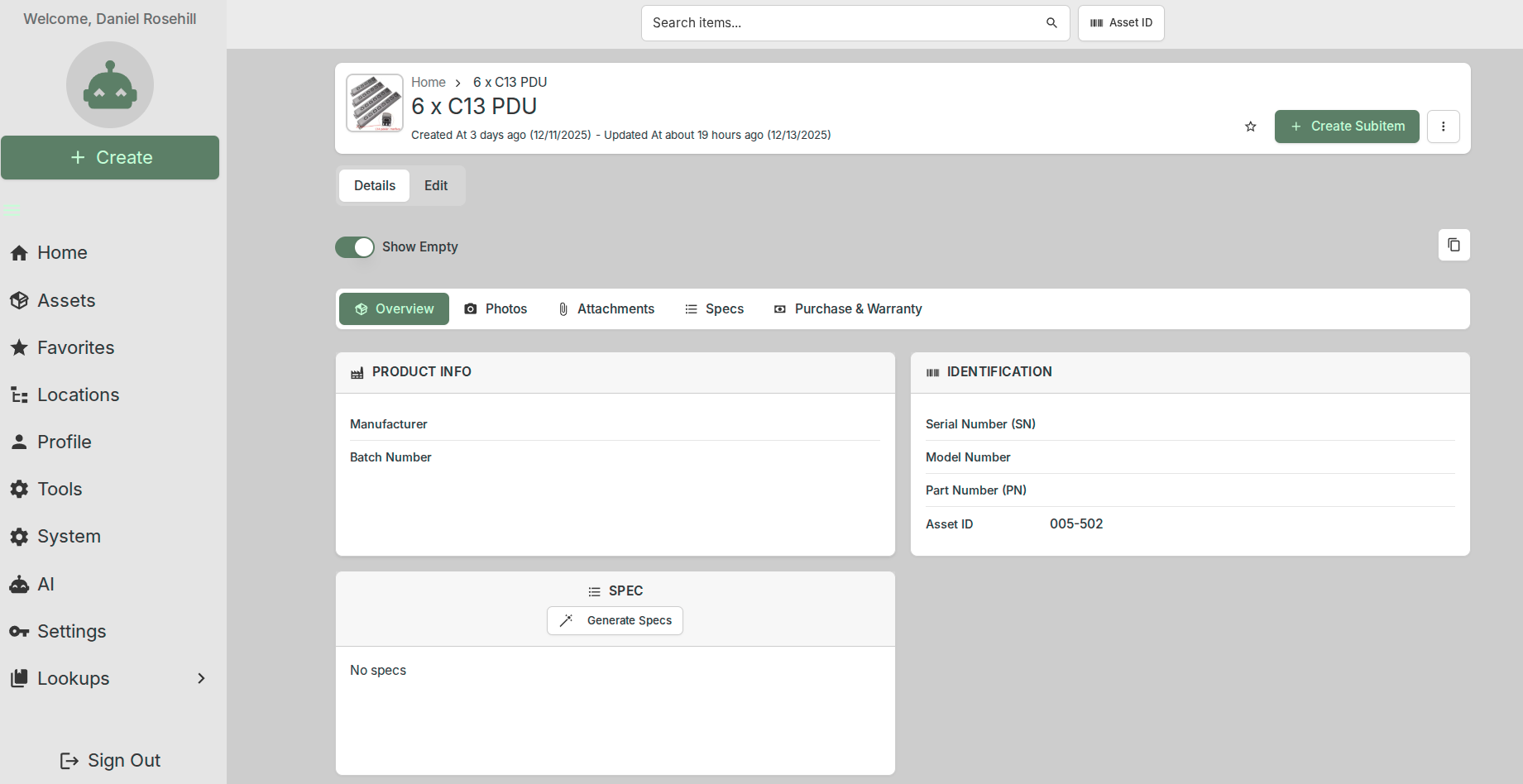Expand the Lookups menu chevron
The image size is (1523, 784).
click(201, 679)
